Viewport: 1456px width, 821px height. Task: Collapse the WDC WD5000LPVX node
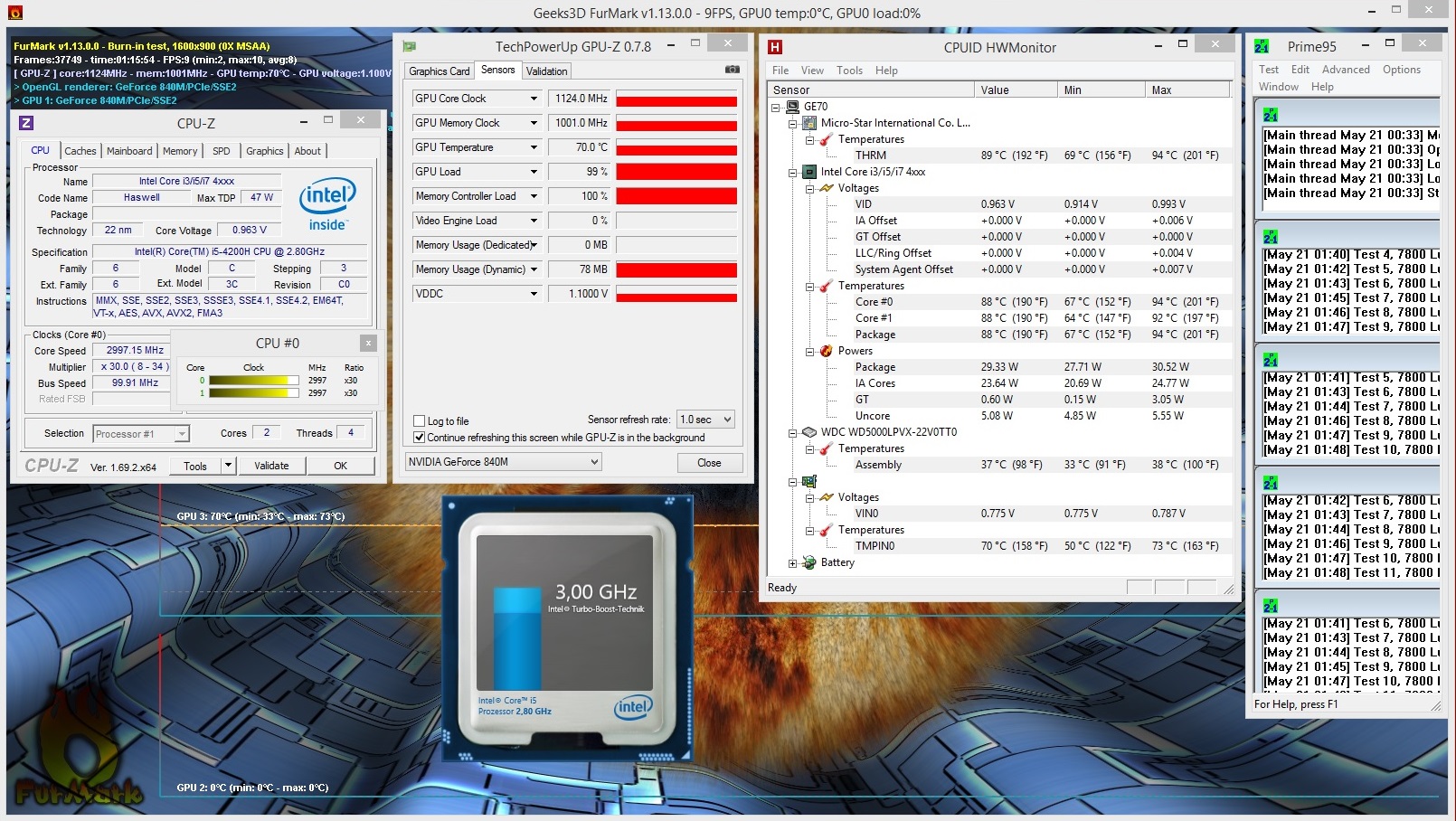[792, 432]
